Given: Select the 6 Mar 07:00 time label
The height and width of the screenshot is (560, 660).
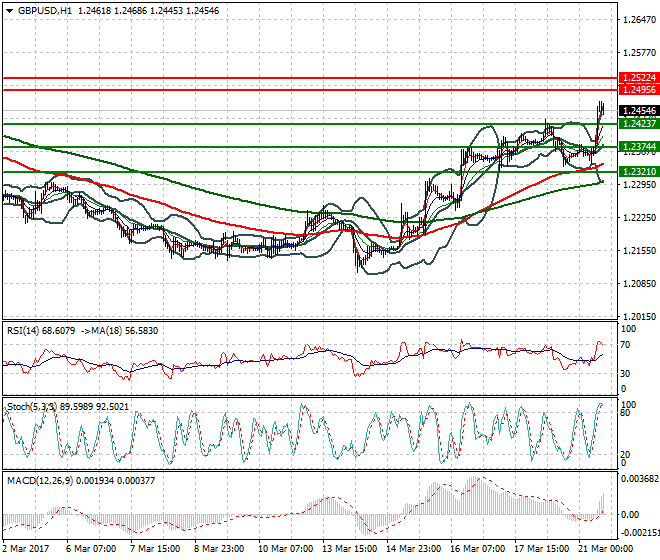Looking at the screenshot, I should (91, 549).
